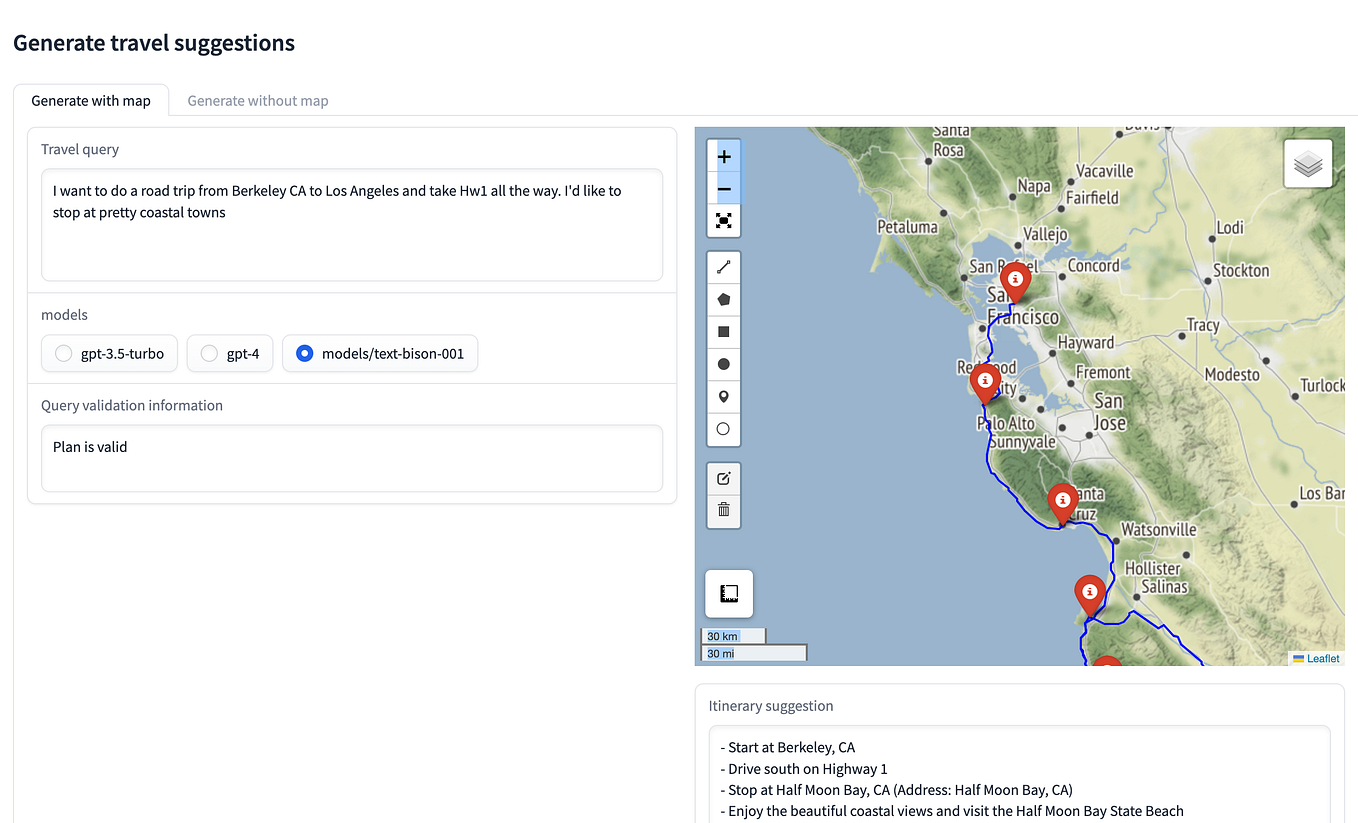The image size is (1358, 823).
Task: Select the rectangle drawing tool
Action: [x=723, y=331]
